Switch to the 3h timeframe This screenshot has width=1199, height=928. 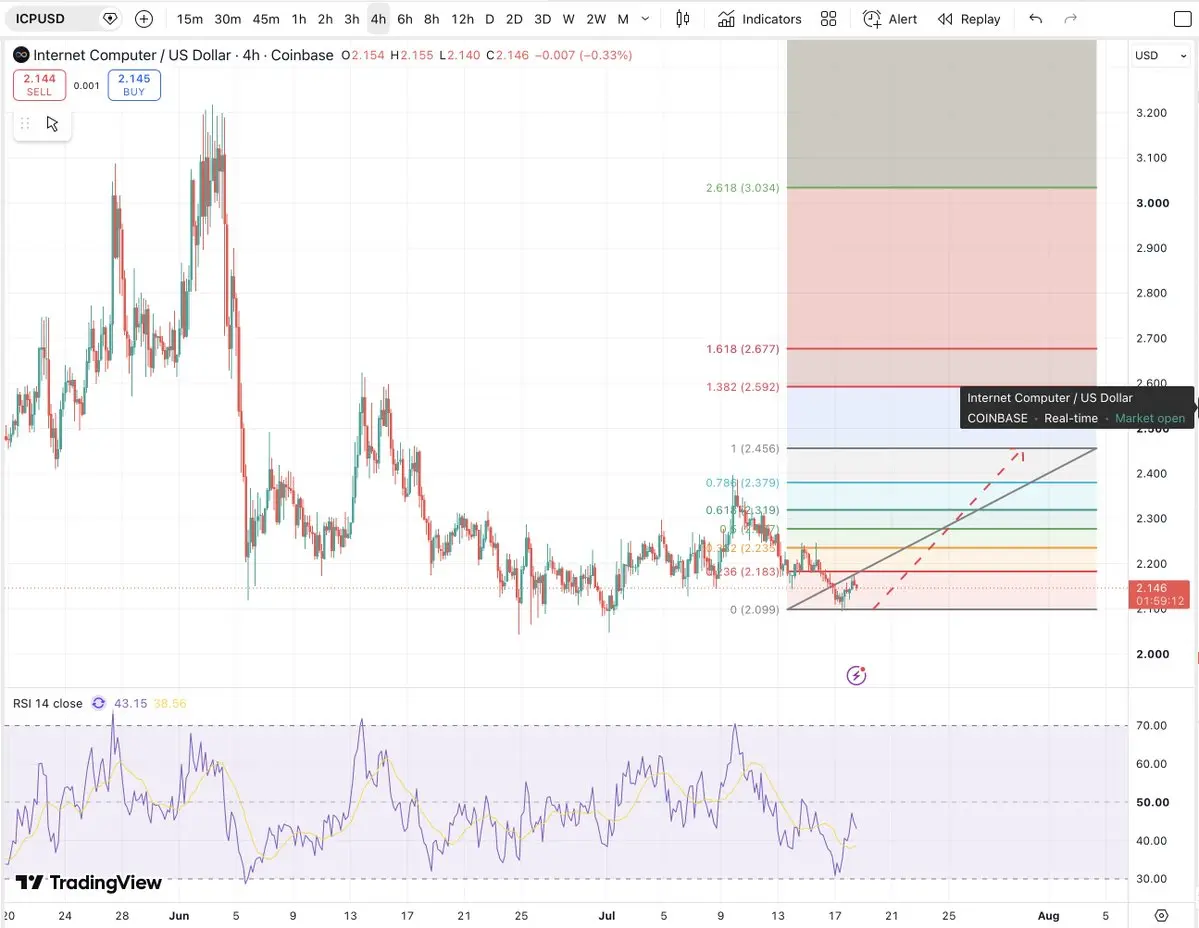[x=352, y=19]
